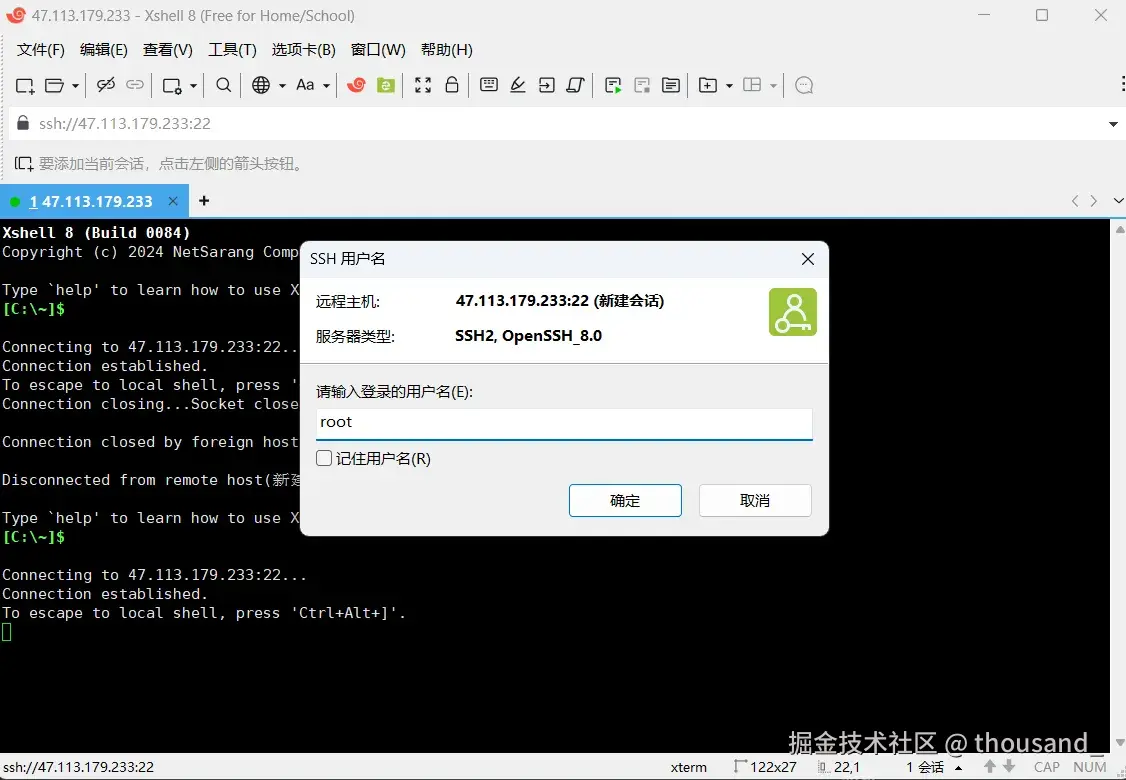Click the lined page log icon
The height and width of the screenshot is (780, 1126).
click(671, 85)
